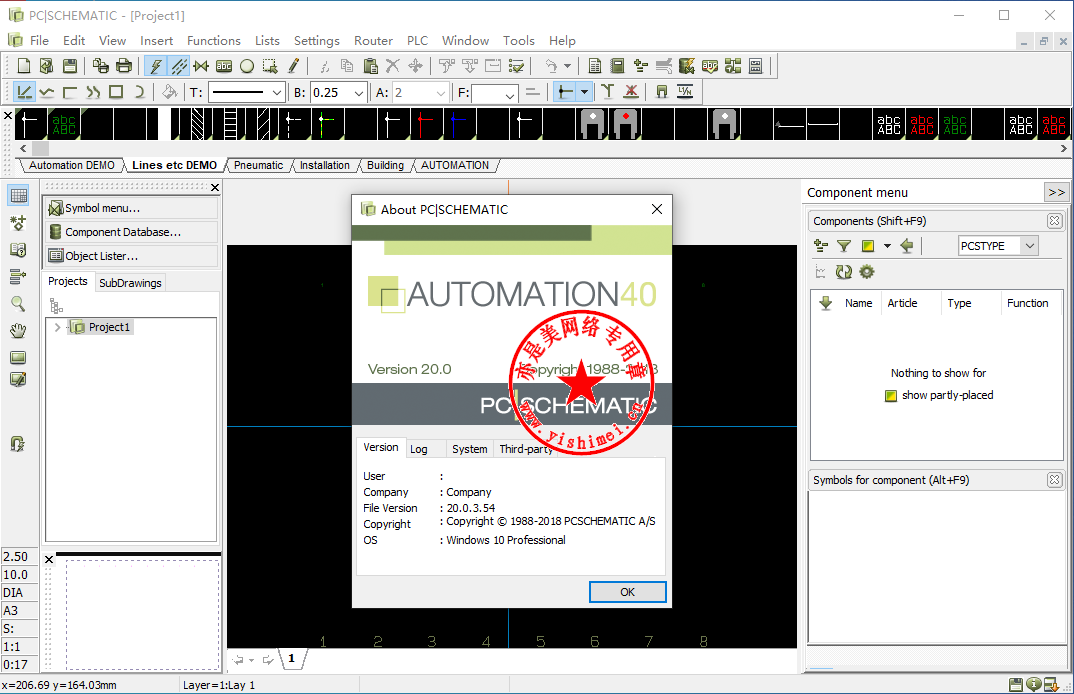Image resolution: width=1074 pixels, height=694 pixels.
Task: Click the help book icon in sidebar
Action: tap(18, 250)
